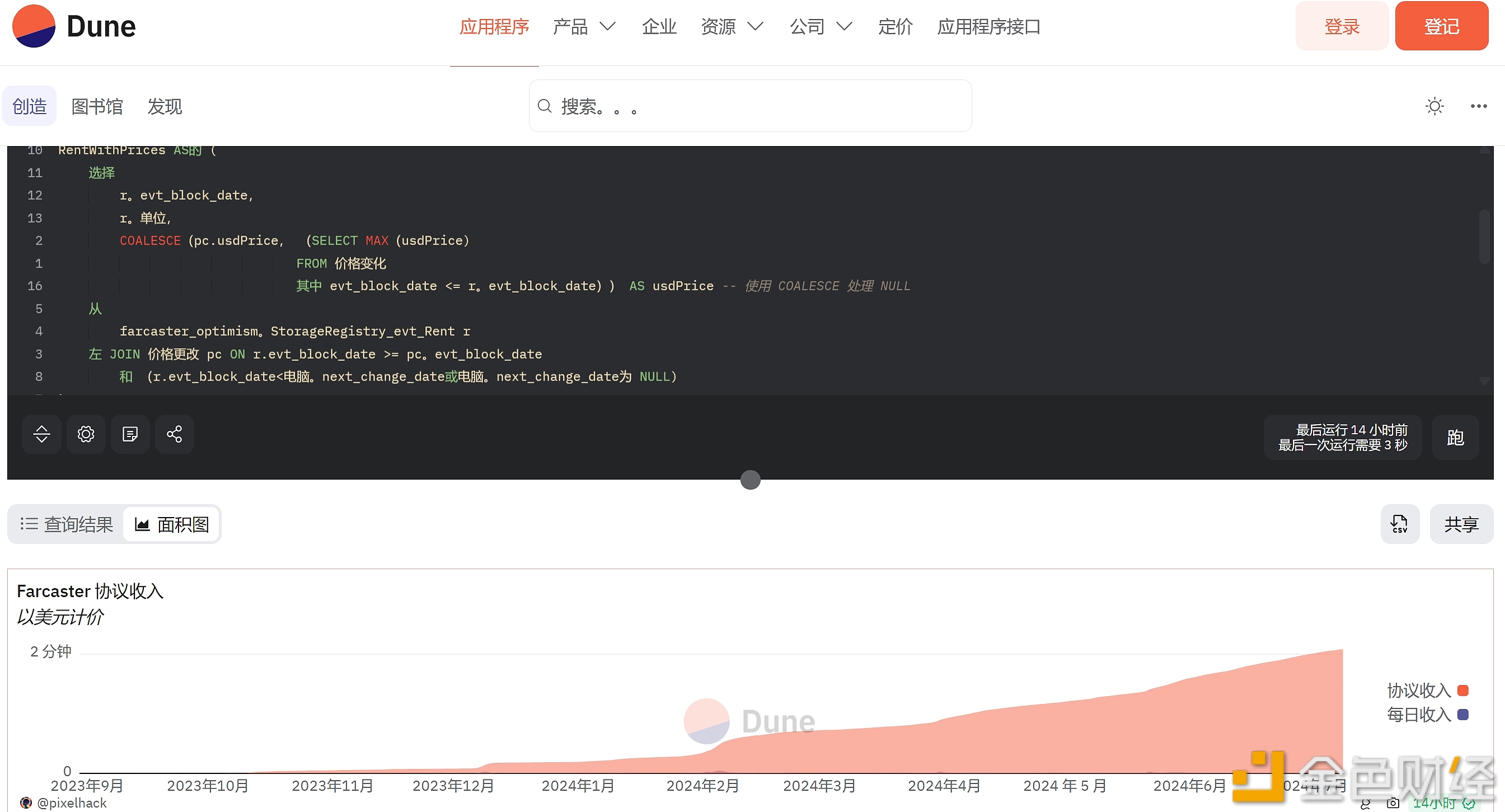Focus the 搜索 search field
Viewport: 1505px width, 812px height.
coord(750,106)
